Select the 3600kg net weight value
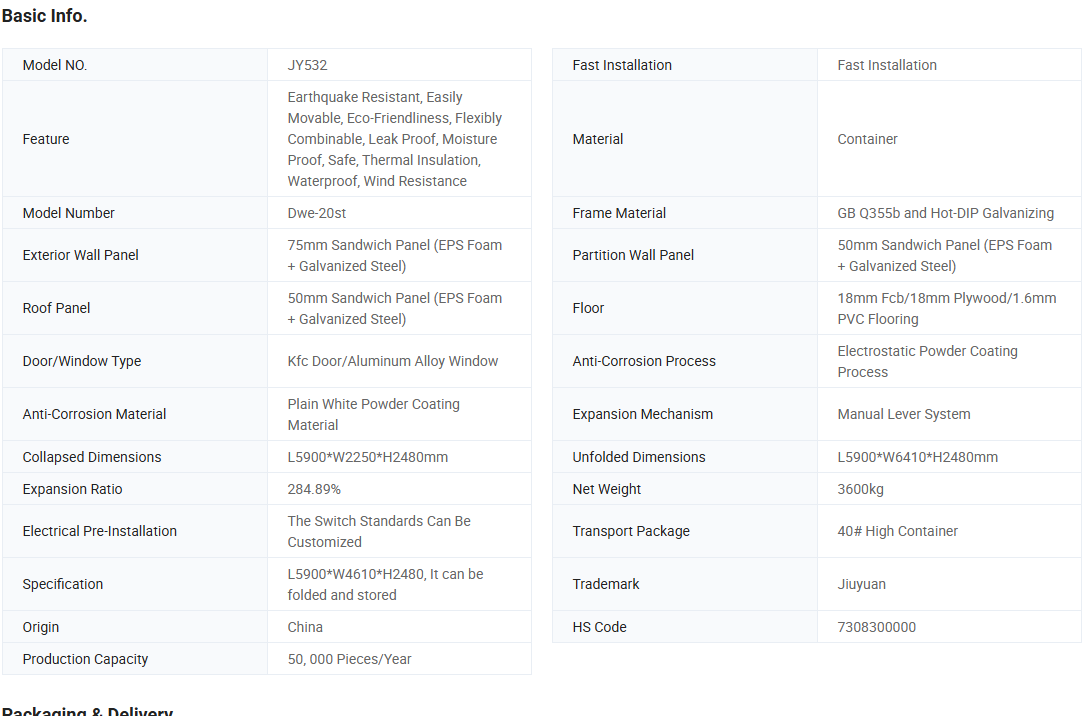Image resolution: width=1088 pixels, height=716 pixels. [x=860, y=489]
